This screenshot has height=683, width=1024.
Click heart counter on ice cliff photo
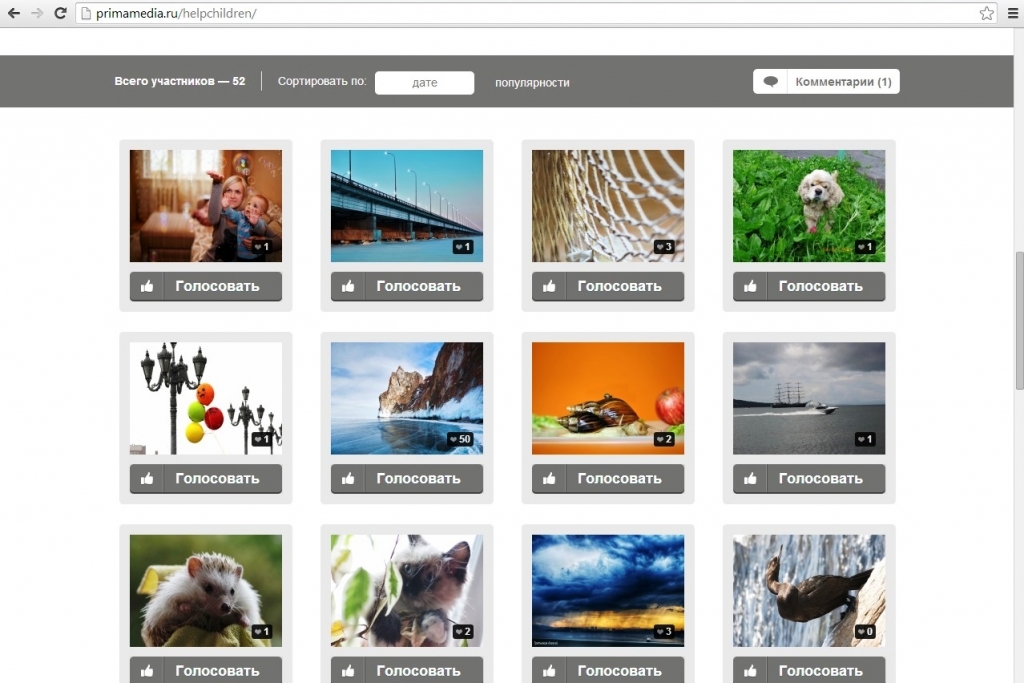point(461,439)
